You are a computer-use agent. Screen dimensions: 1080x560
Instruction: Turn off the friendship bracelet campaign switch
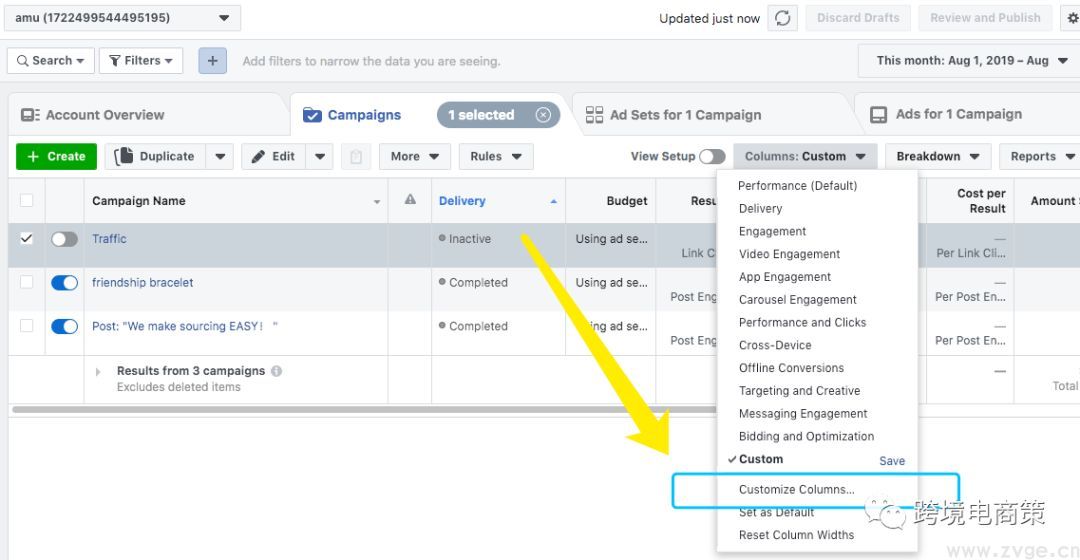click(x=64, y=283)
